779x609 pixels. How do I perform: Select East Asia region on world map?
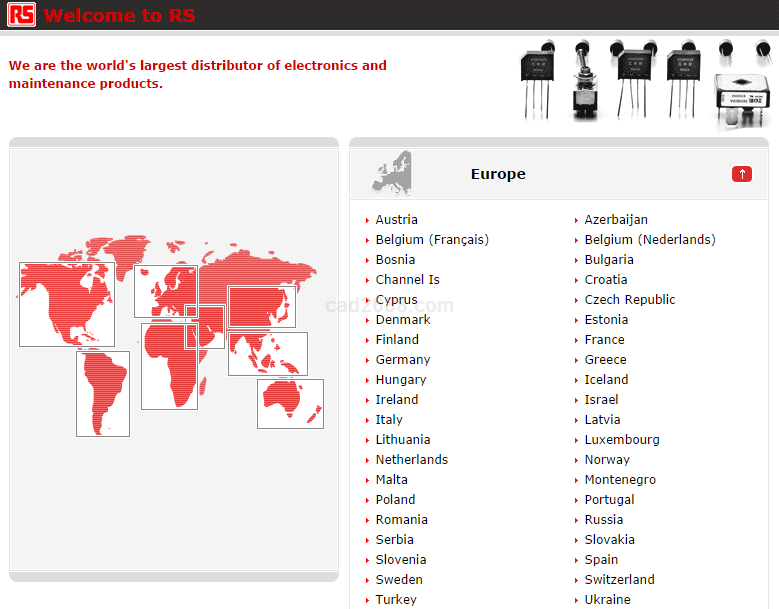click(262, 307)
